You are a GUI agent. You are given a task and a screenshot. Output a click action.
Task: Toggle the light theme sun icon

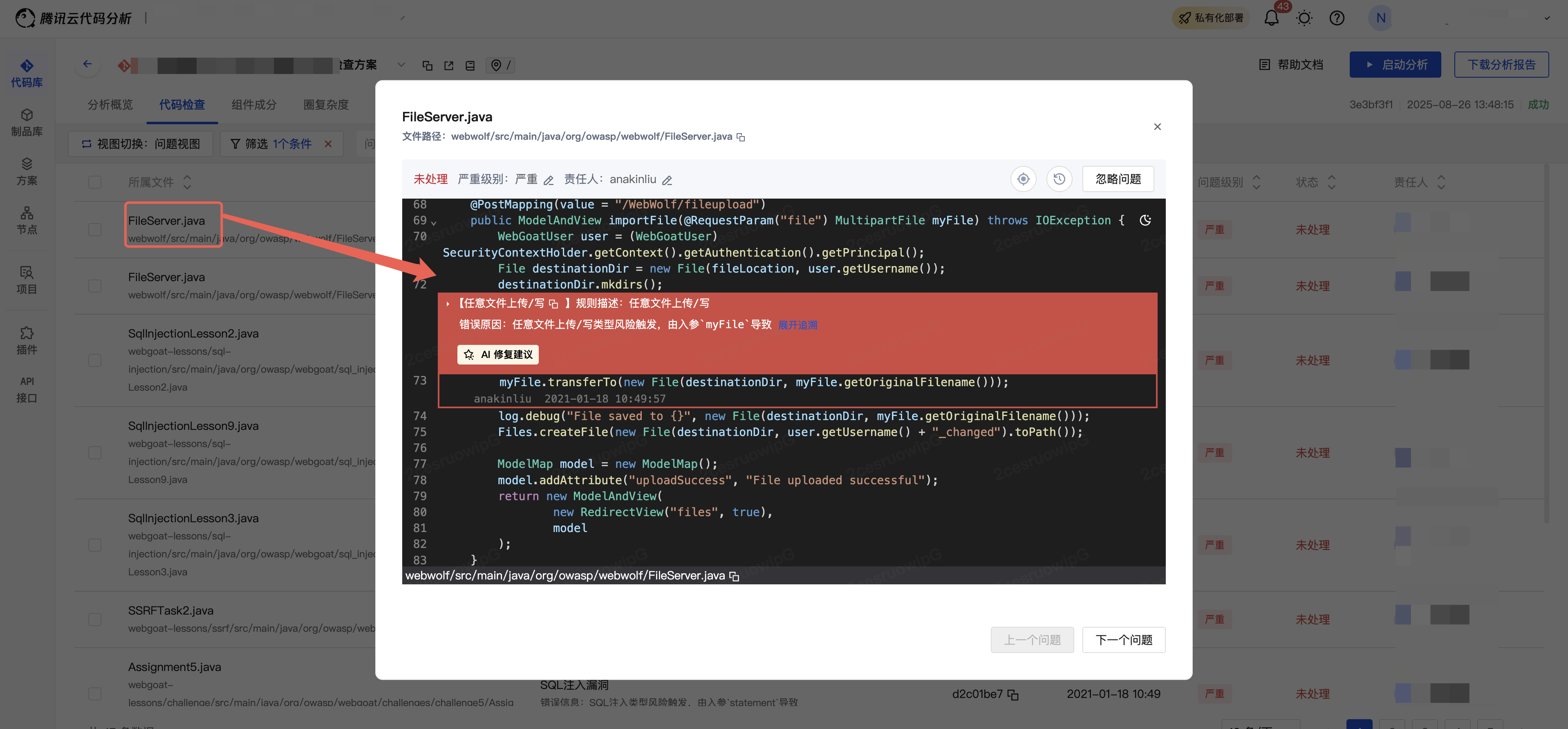[1304, 18]
